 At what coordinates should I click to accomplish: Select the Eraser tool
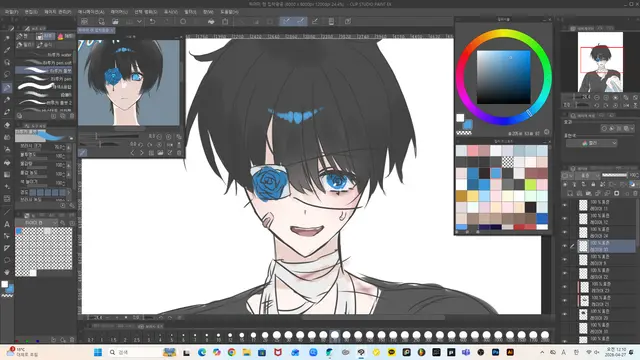tap(7, 125)
